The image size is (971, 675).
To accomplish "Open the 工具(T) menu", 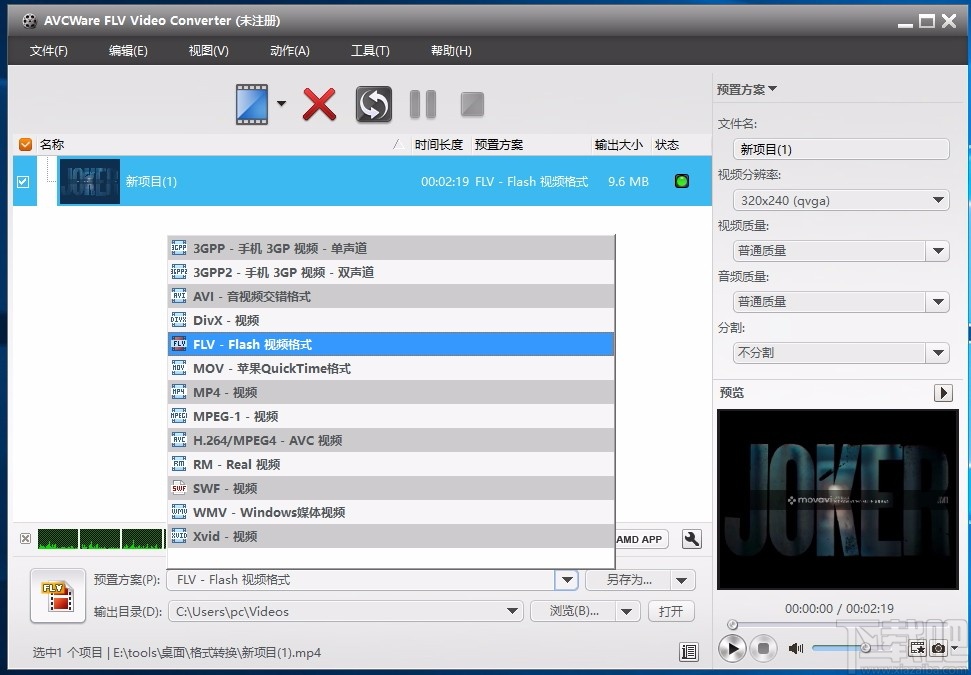I will click(370, 50).
